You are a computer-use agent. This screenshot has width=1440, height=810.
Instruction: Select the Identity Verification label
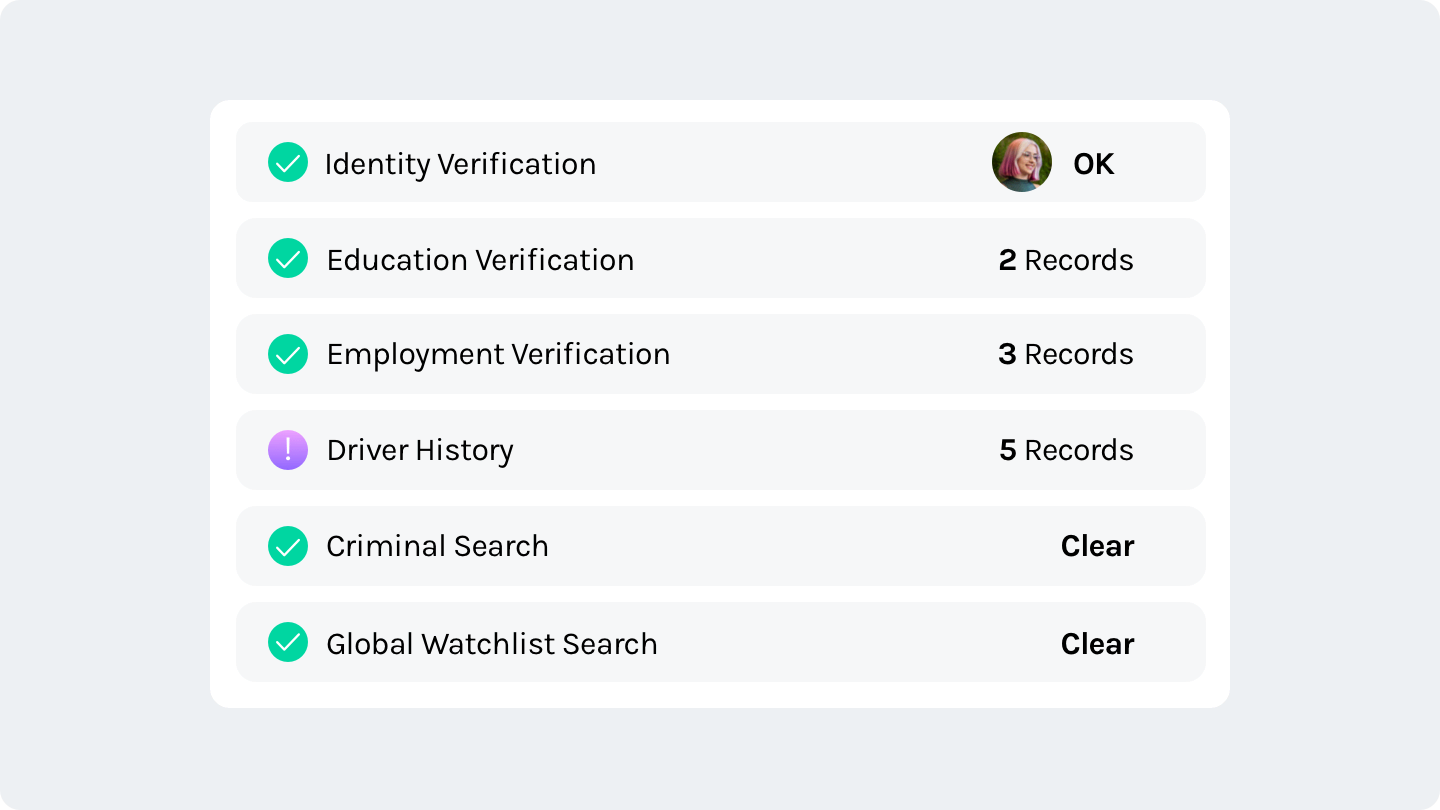tap(460, 164)
